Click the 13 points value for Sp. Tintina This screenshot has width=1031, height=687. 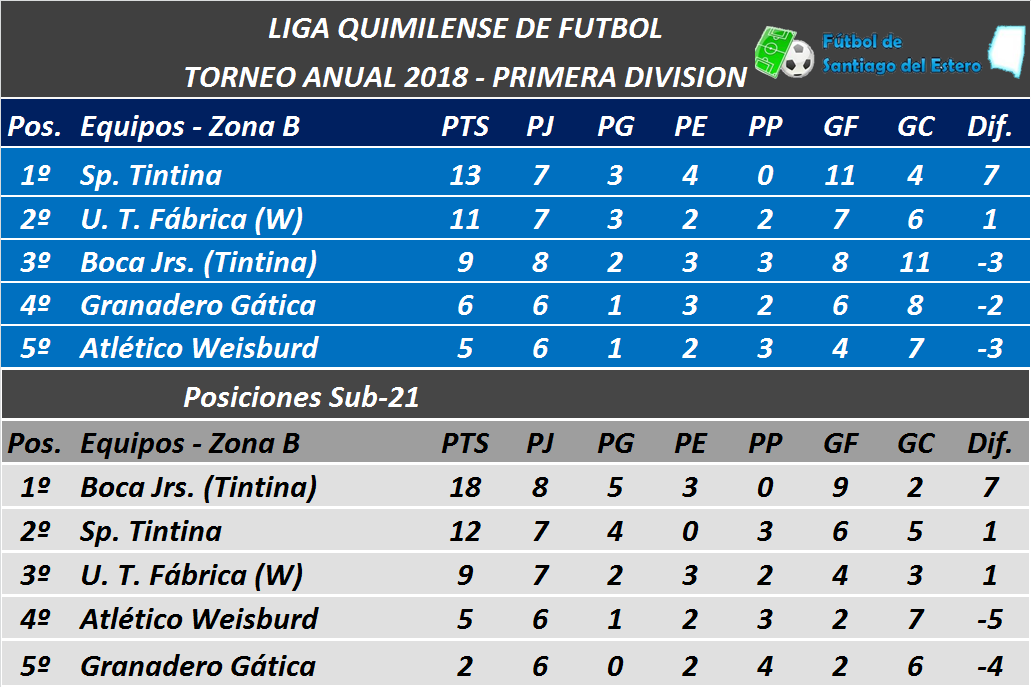pyautogui.click(x=465, y=176)
